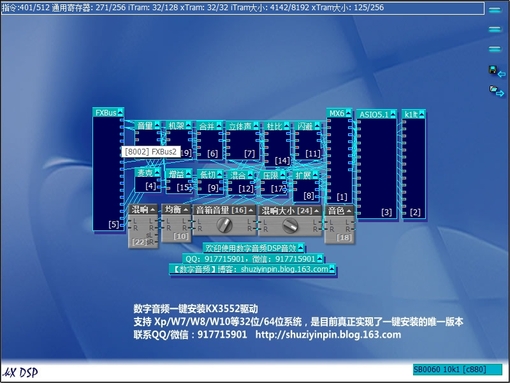
Task: Click the triangle on the 音量 block
Action: 157,125
